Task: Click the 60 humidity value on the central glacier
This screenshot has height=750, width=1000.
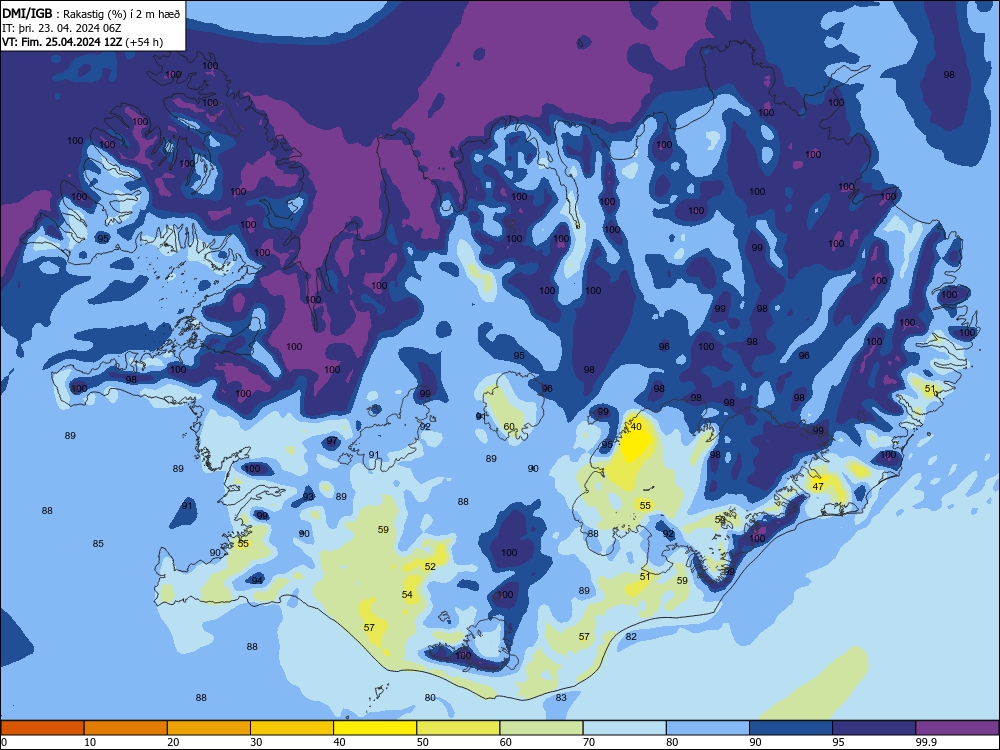Action: click(509, 427)
